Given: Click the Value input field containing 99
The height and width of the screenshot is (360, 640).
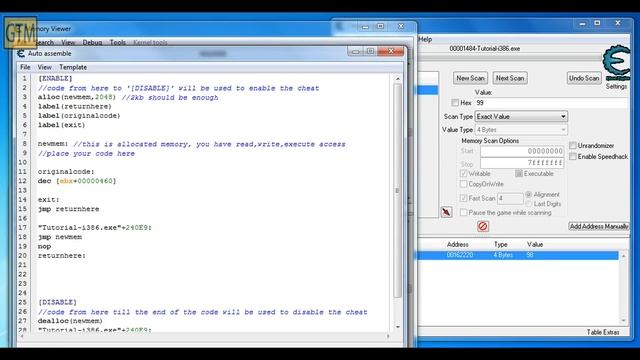Looking at the screenshot, I should (551, 103).
